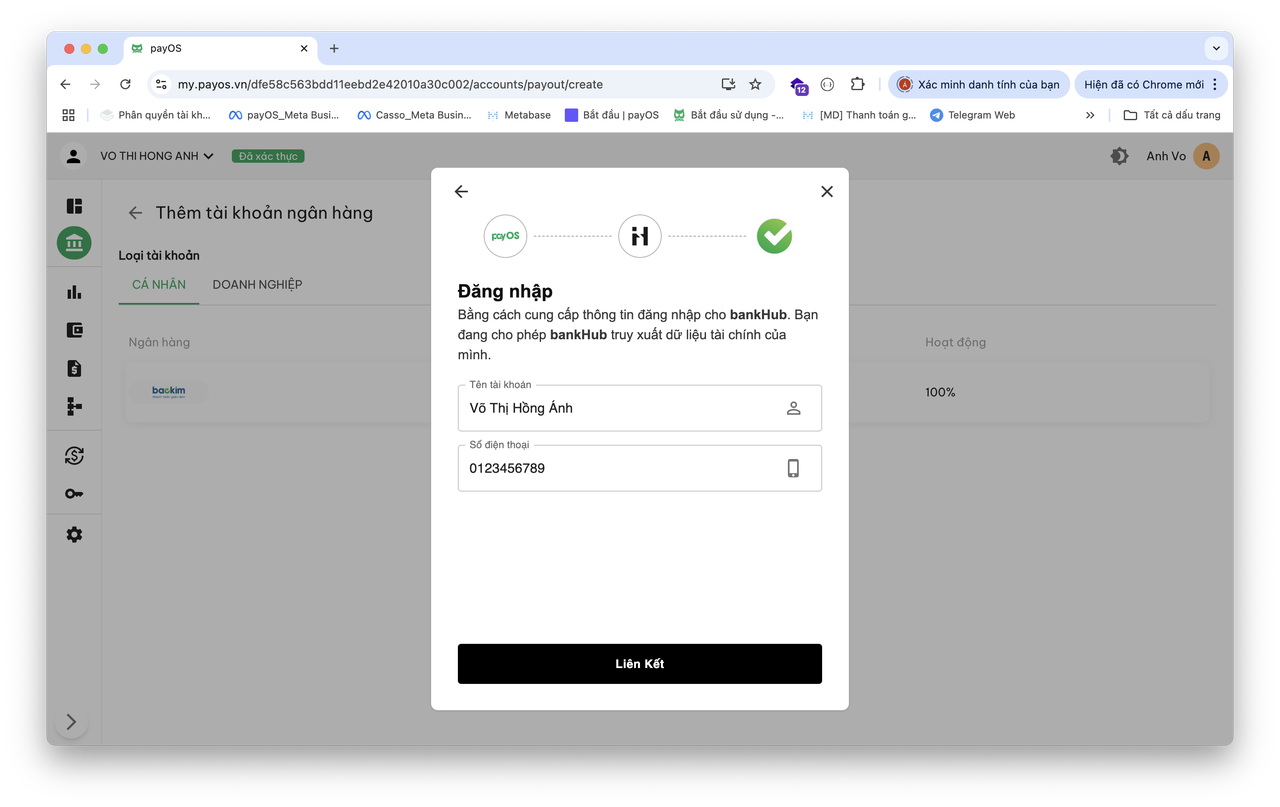Click the Liên Kết button

point(640,664)
